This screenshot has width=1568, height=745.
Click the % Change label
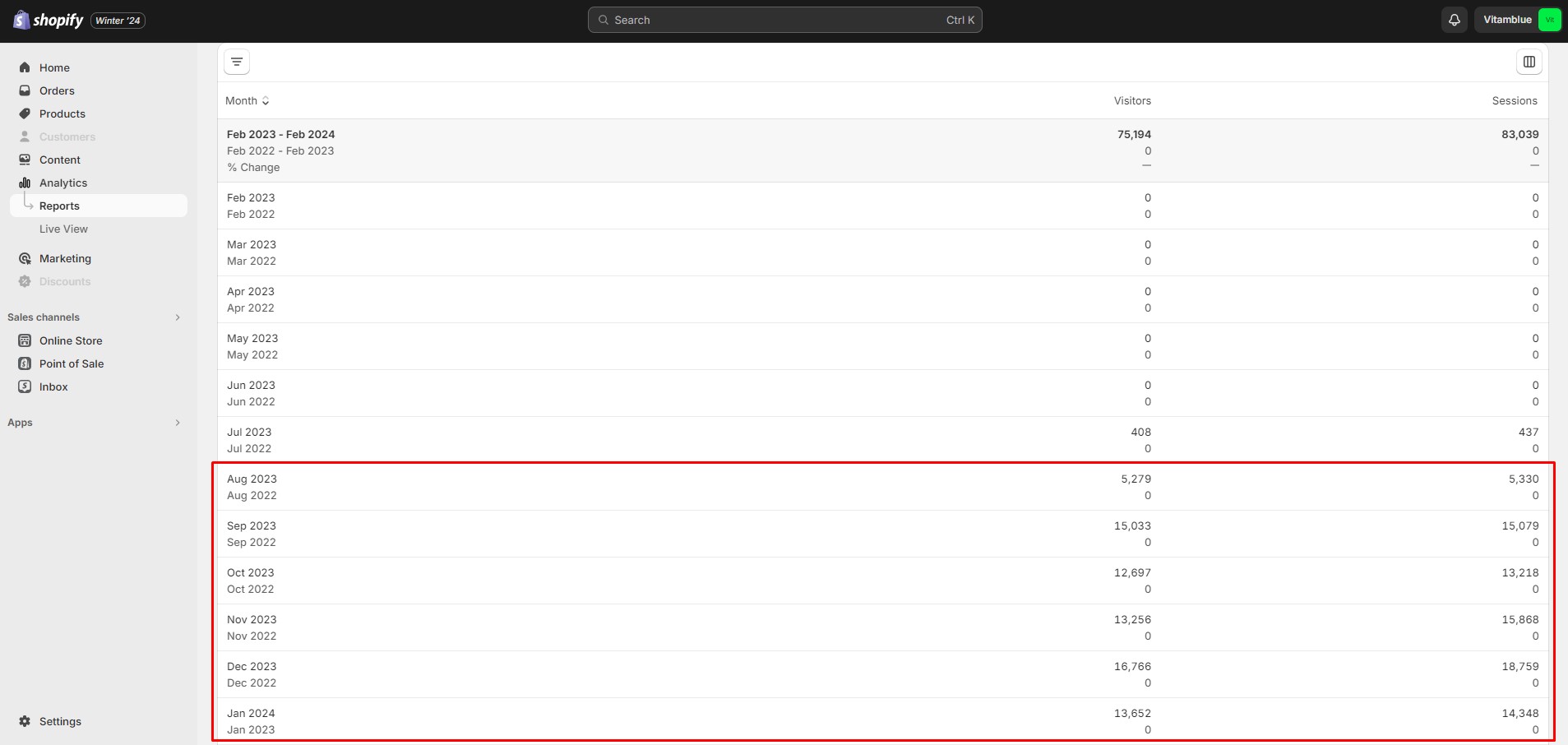pyautogui.click(x=253, y=167)
